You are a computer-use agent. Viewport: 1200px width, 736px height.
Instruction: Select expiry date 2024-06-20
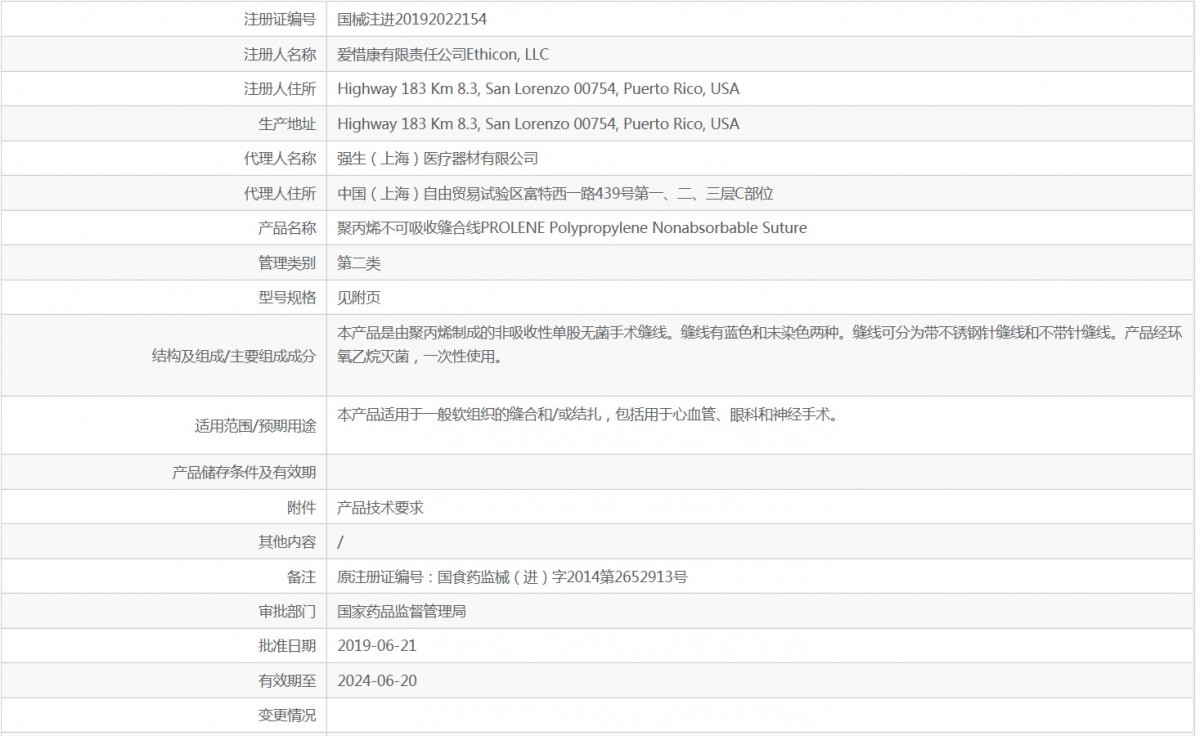point(377,681)
